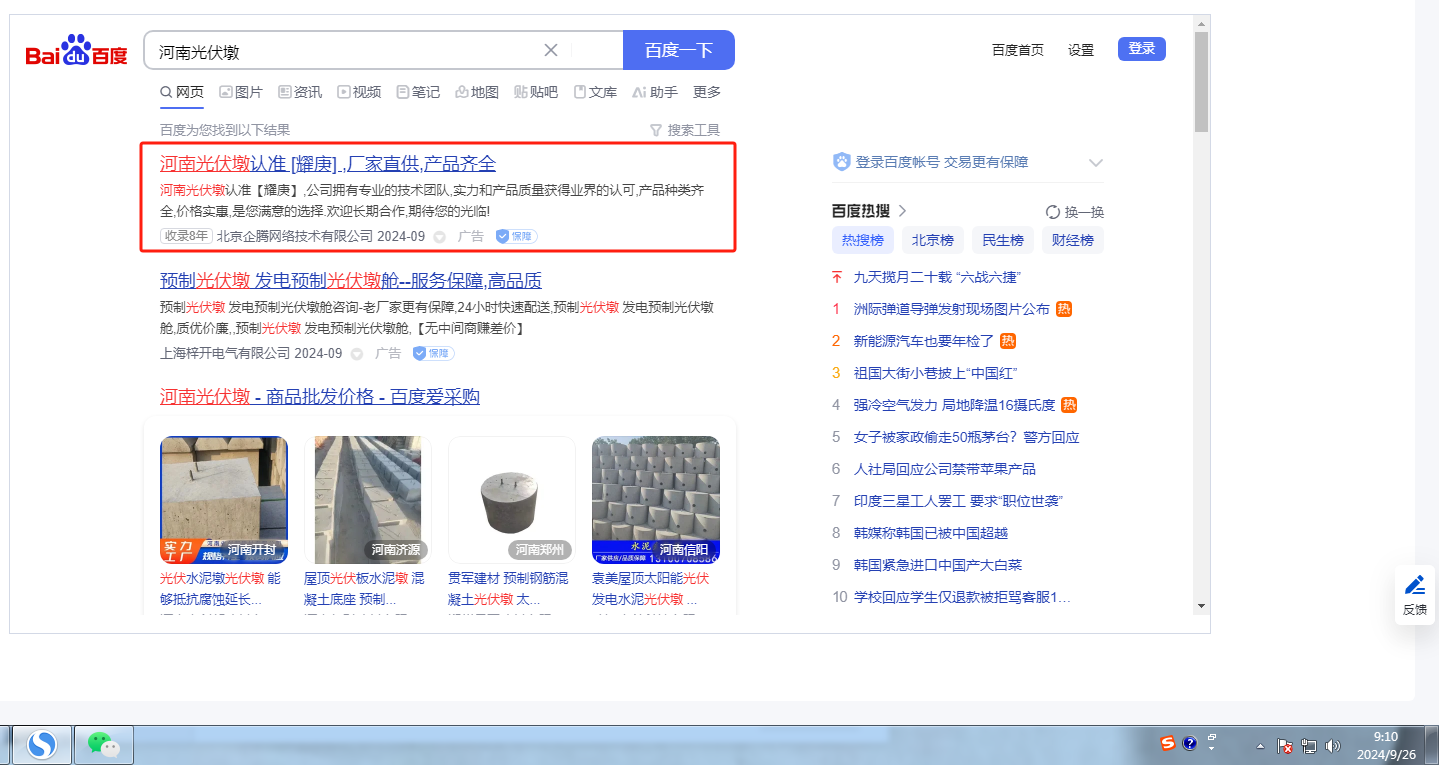The height and width of the screenshot is (765, 1439).
Task: Open hot search 印度三星工人罢工
Action: tap(958, 501)
